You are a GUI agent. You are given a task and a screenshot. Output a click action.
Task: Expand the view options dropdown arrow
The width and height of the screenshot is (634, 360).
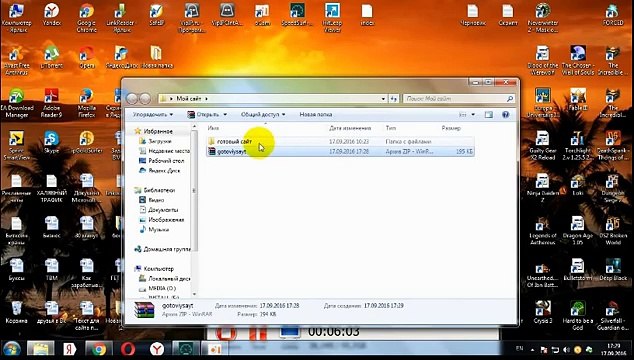pos(473,114)
